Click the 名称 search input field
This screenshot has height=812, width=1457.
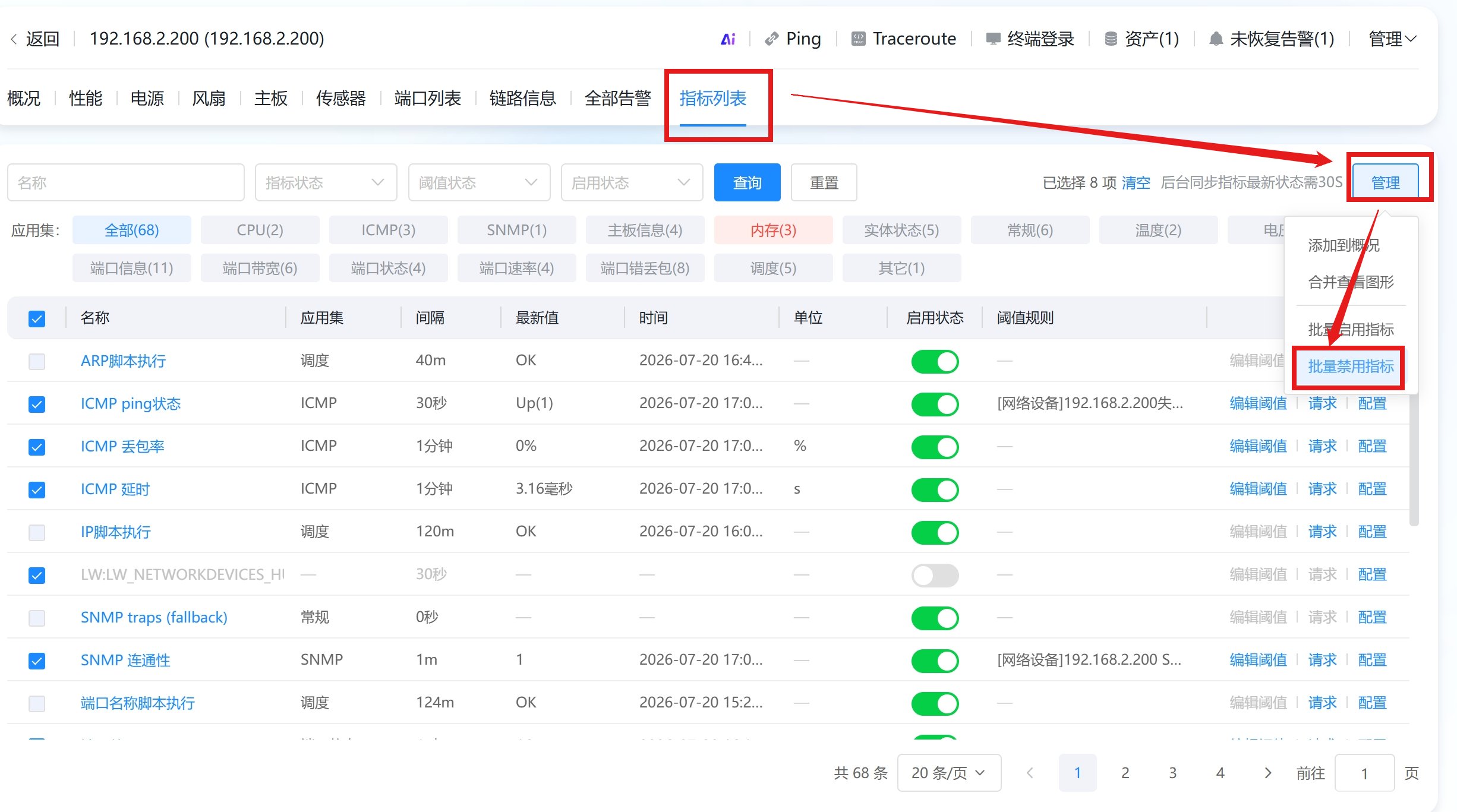[x=125, y=182]
